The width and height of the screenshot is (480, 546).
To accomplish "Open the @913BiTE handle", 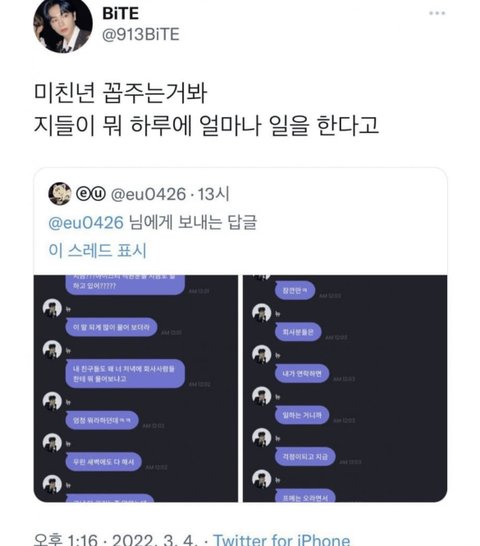I will [x=141, y=34].
